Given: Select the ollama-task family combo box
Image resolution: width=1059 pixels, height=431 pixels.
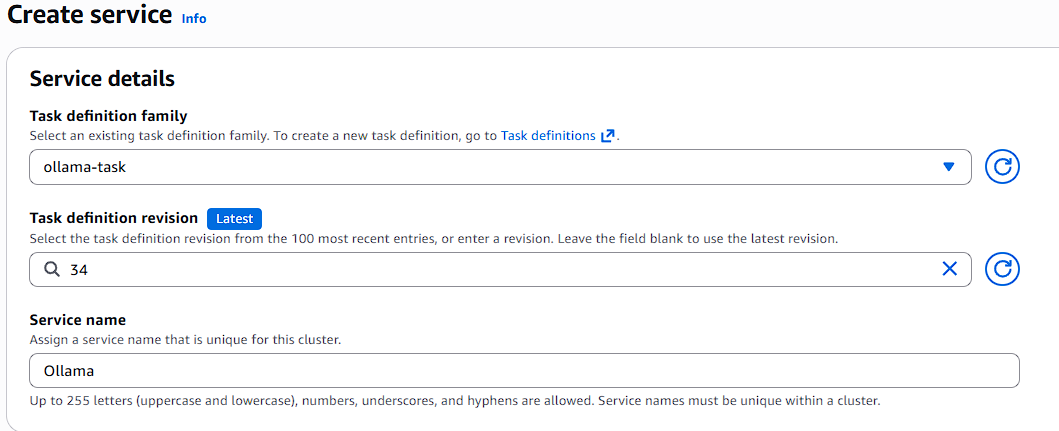Looking at the screenshot, I should click(x=480, y=167).
